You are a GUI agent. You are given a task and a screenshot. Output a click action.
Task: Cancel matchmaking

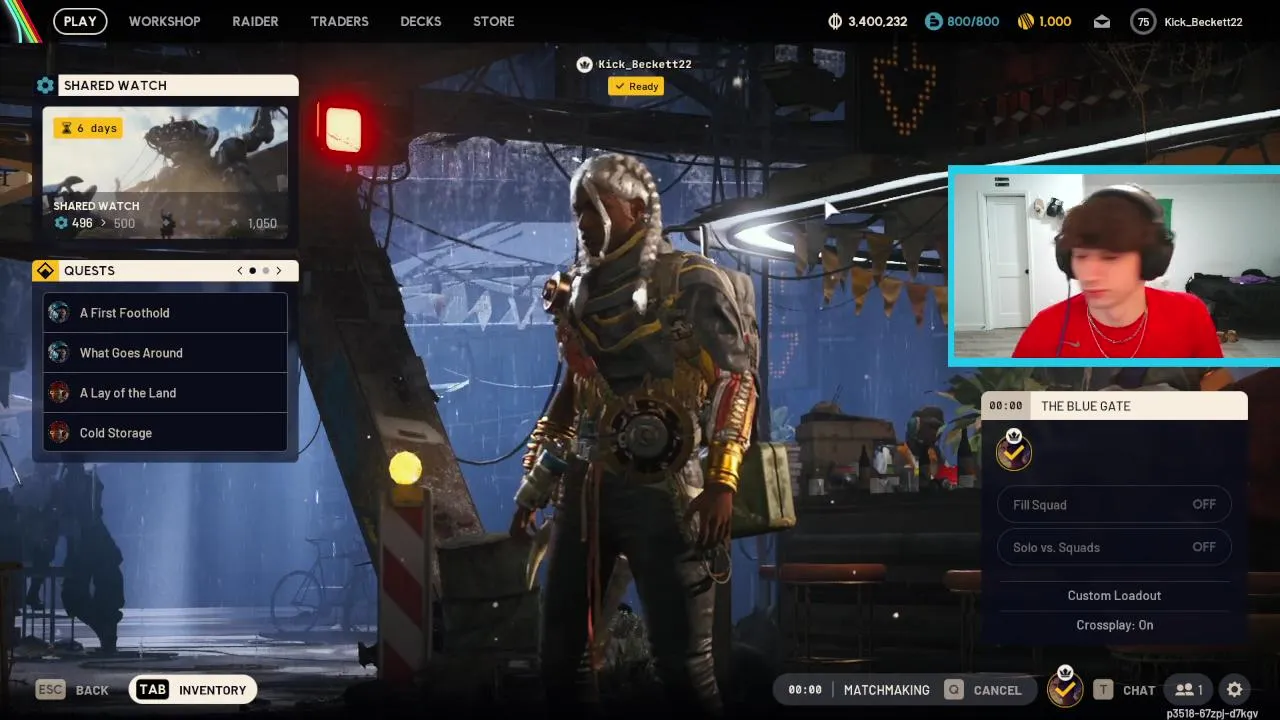click(x=984, y=690)
